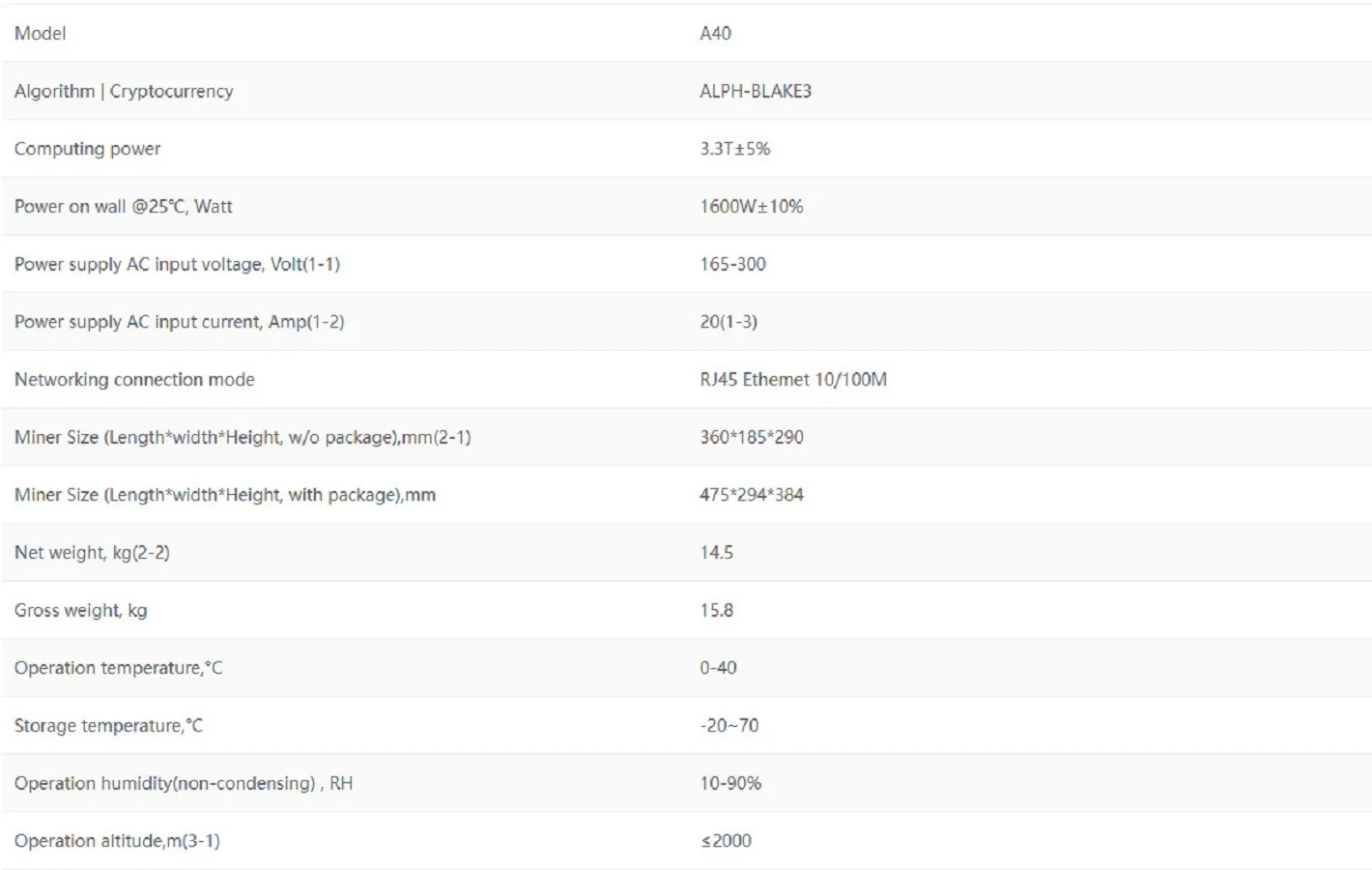Select the AC input current label
The height and width of the screenshot is (870, 1372).
point(180,322)
